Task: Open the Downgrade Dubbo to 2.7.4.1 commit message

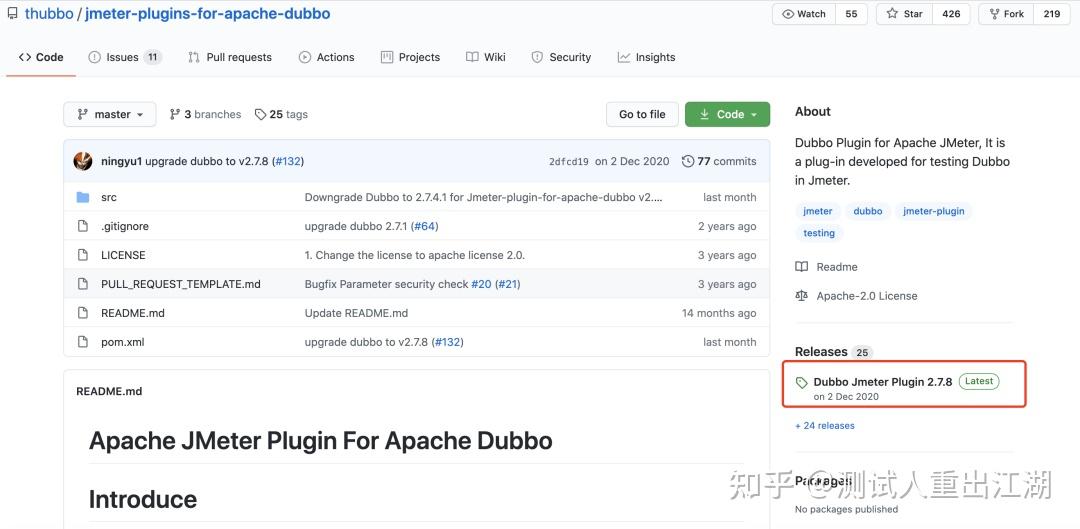Action: (x=484, y=197)
